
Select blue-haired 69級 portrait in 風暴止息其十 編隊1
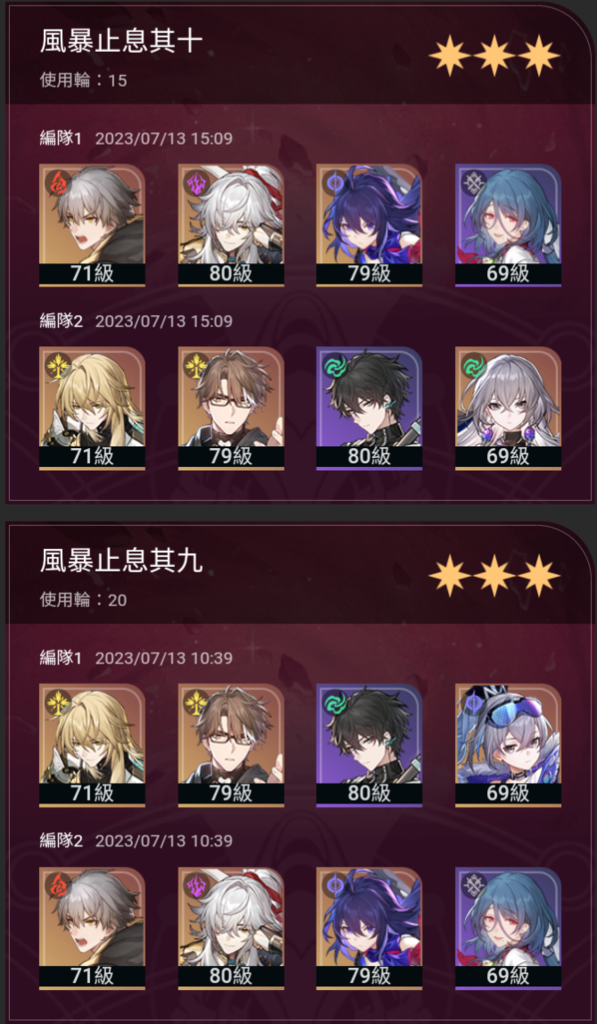[508, 225]
